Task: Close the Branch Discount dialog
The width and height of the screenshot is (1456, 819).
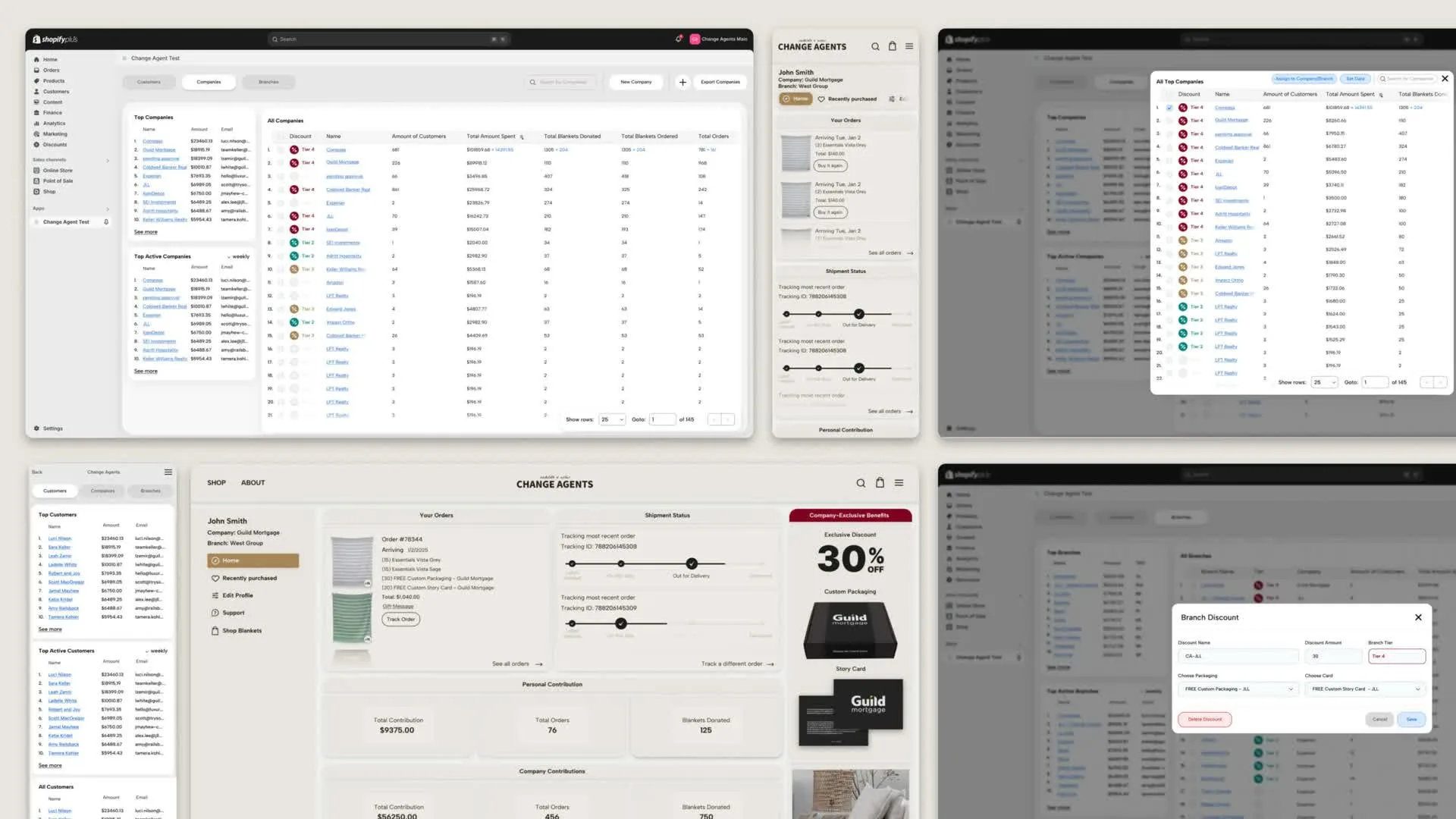Action: pos(1418,617)
